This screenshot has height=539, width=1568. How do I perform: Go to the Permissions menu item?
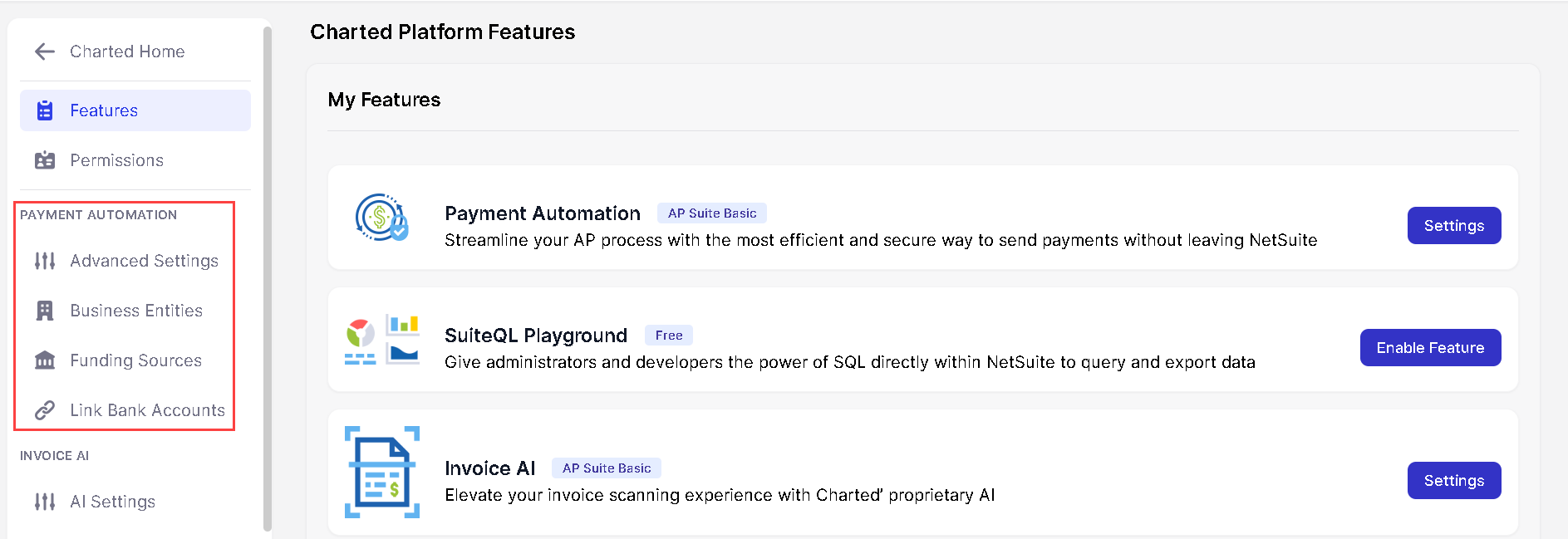coord(116,160)
